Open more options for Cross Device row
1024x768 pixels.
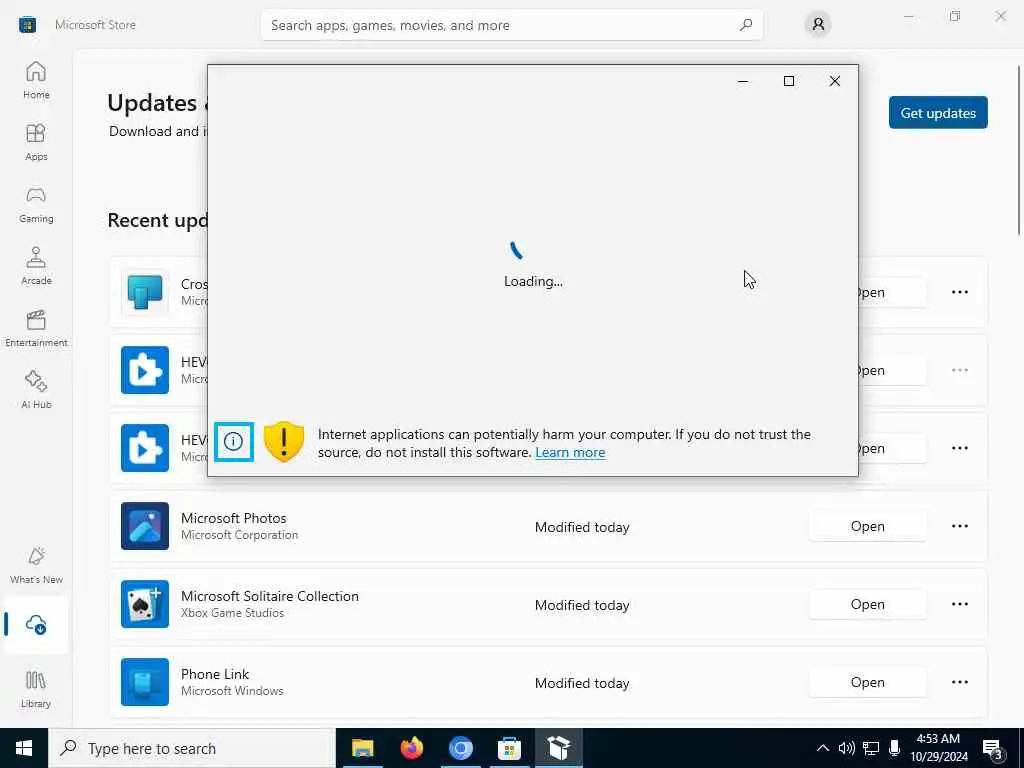pos(959,292)
